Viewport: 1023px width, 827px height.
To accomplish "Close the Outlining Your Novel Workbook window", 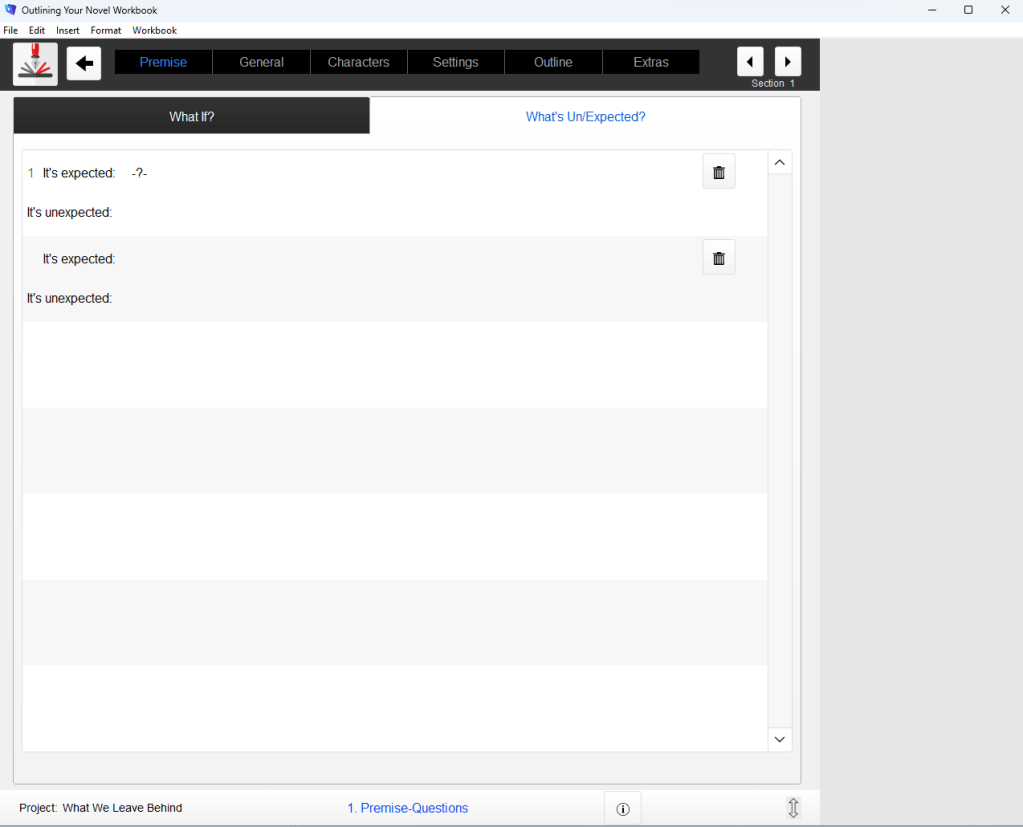I will point(1005,10).
